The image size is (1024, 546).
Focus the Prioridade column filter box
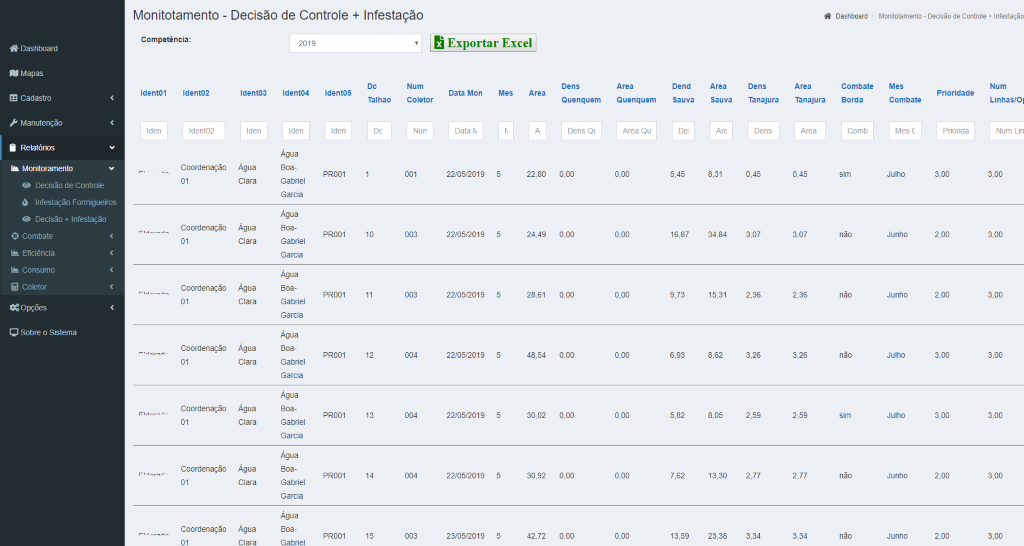click(955, 131)
